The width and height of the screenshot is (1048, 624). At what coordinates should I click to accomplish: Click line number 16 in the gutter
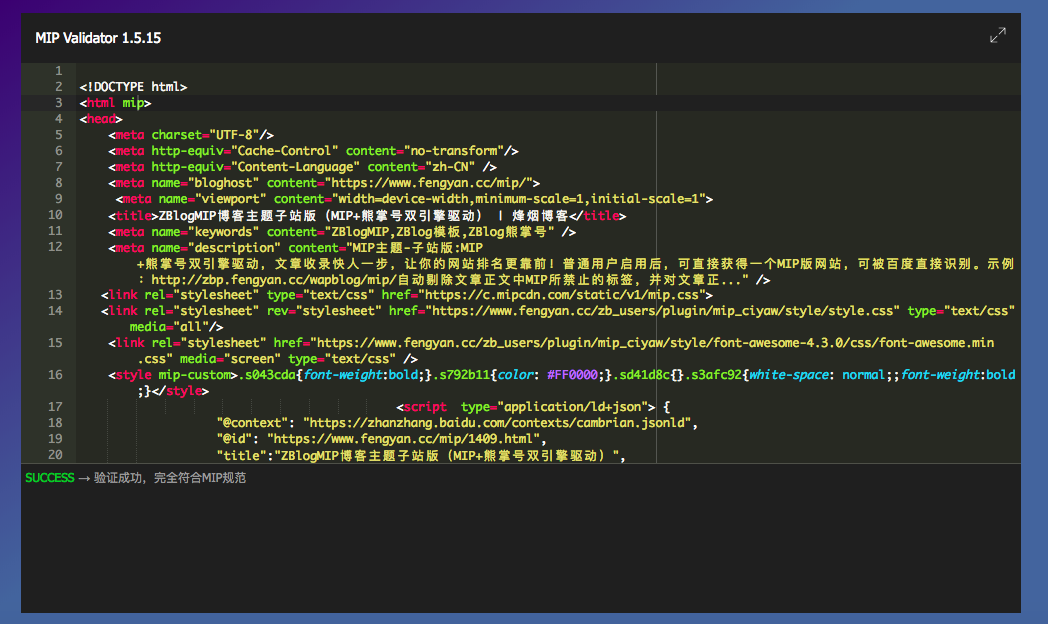tap(55, 375)
